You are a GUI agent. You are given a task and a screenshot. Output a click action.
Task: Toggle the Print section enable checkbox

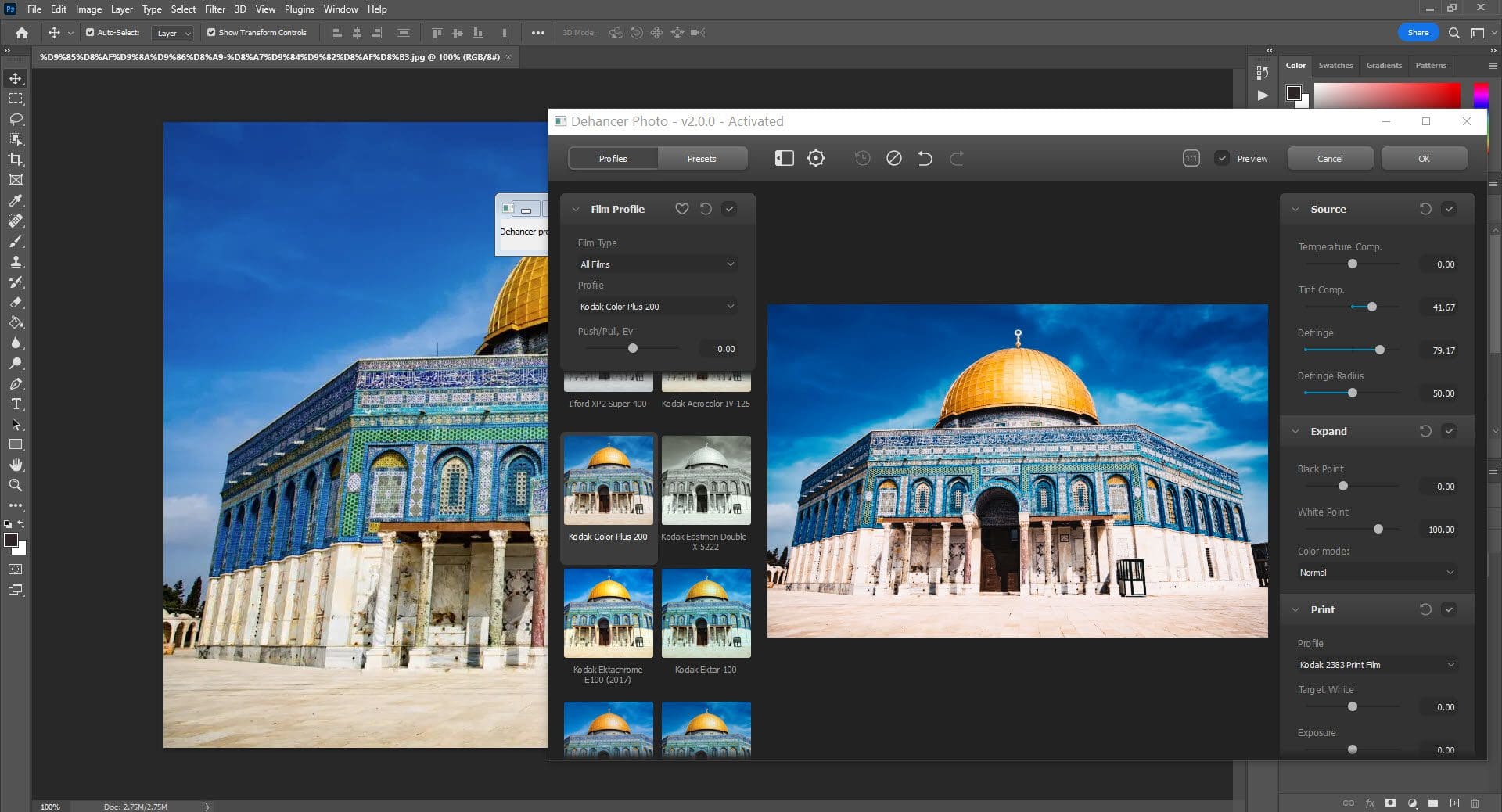click(1449, 609)
